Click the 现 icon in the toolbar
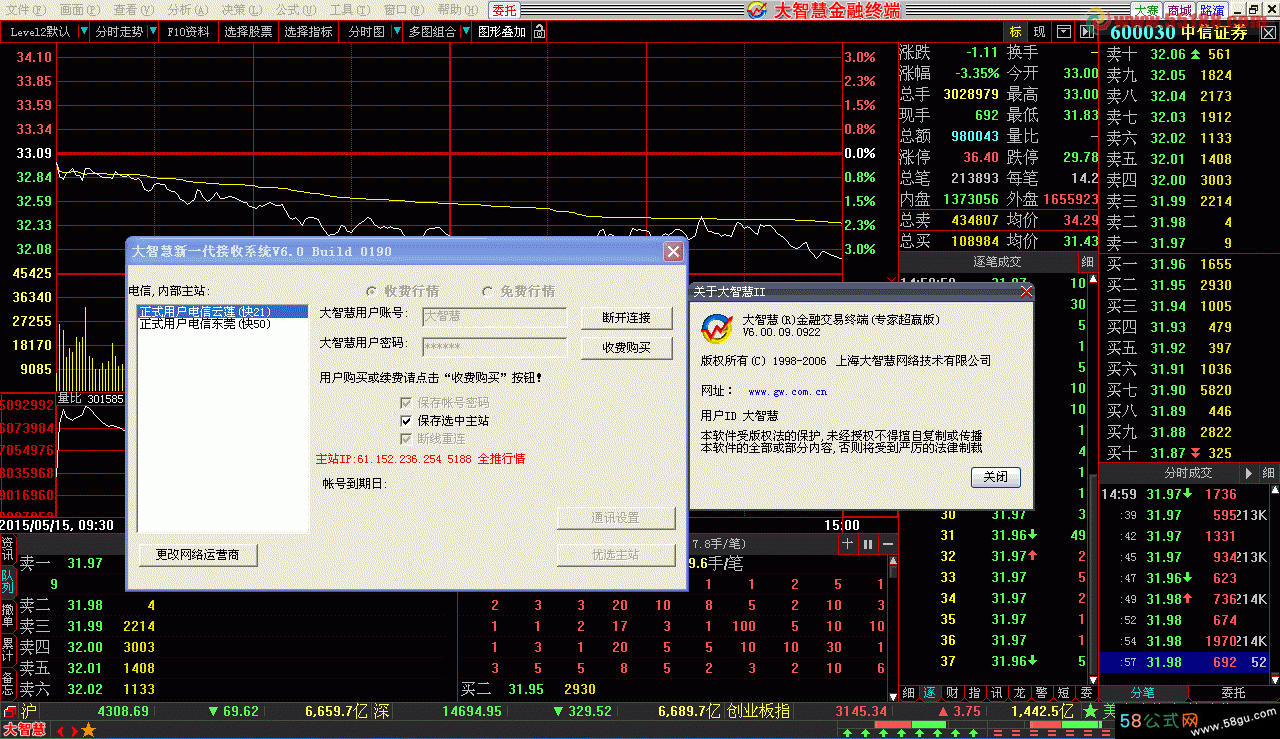The height and width of the screenshot is (739, 1280). (x=1040, y=32)
